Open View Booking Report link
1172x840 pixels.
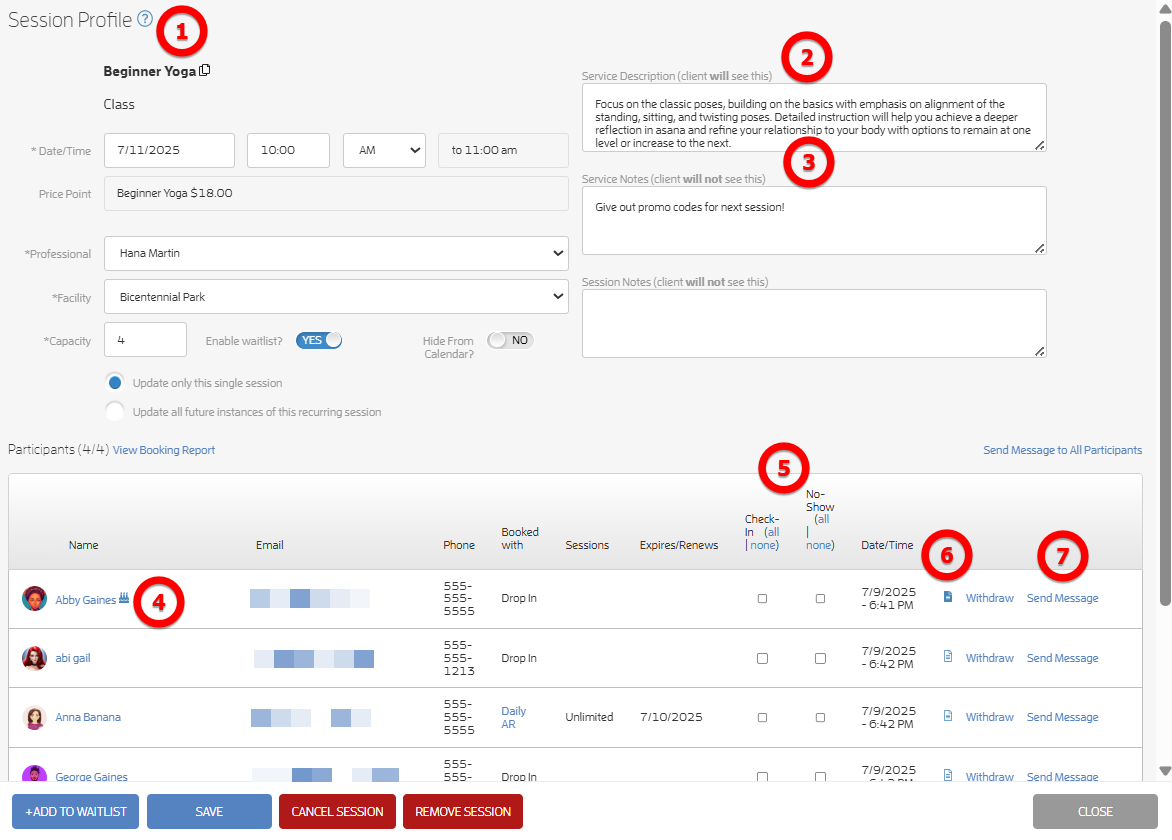tap(164, 450)
